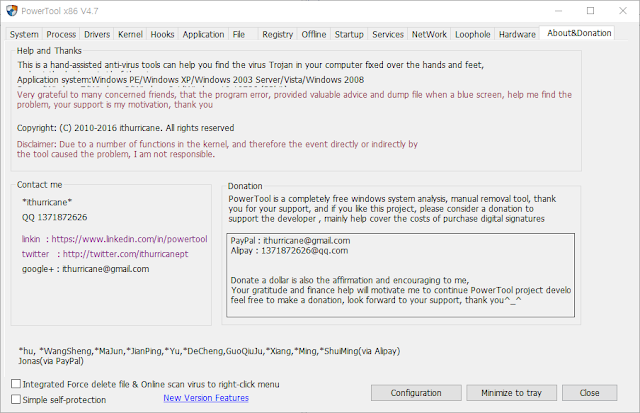Open the Registry tab

tap(278, 34)
